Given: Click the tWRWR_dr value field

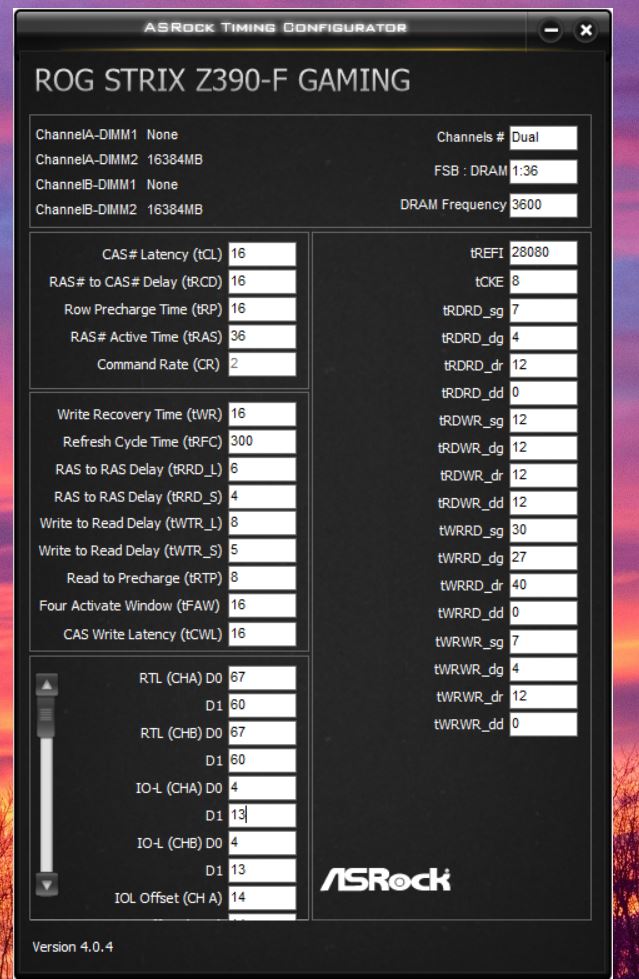Looking at the screenshot, I should pyautogui.click(x=543, y=696).
